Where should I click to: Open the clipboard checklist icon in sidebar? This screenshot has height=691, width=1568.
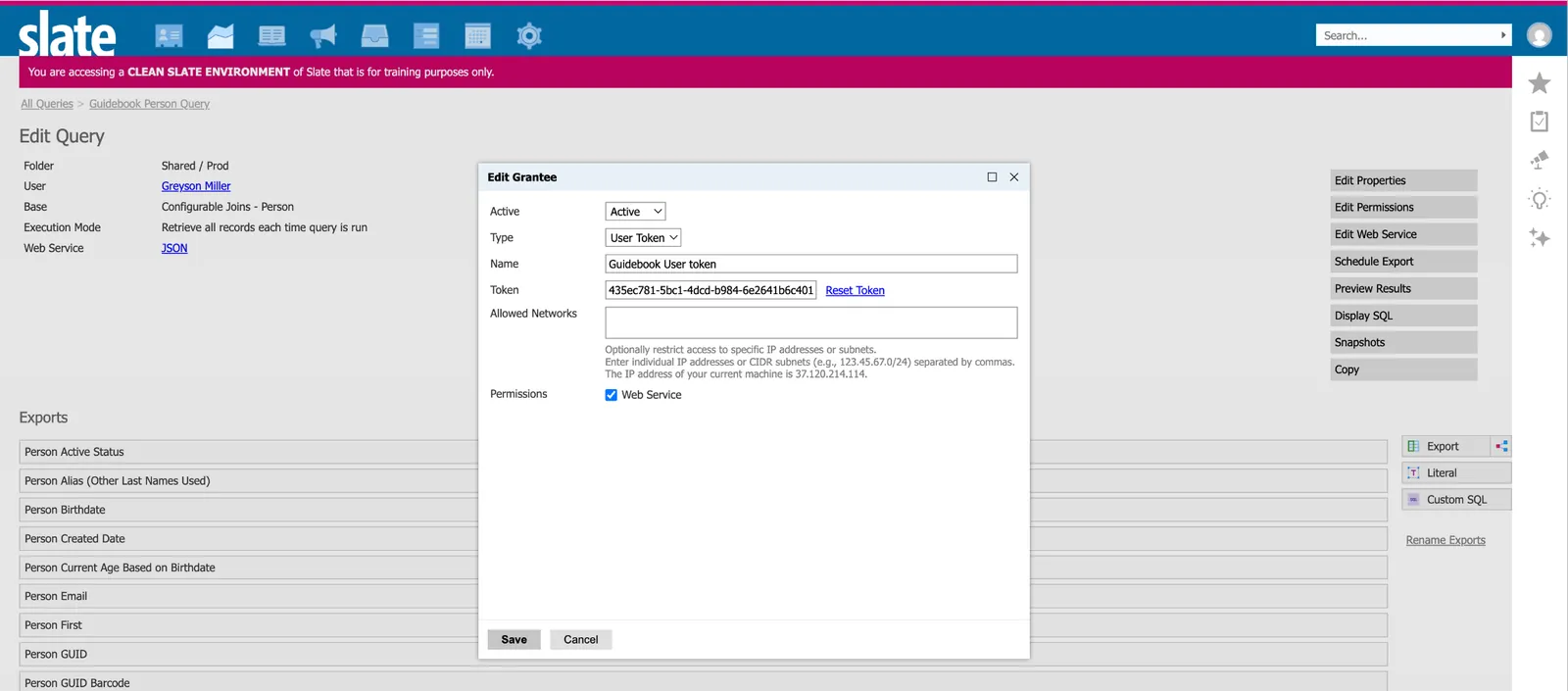coord(1540,122)
